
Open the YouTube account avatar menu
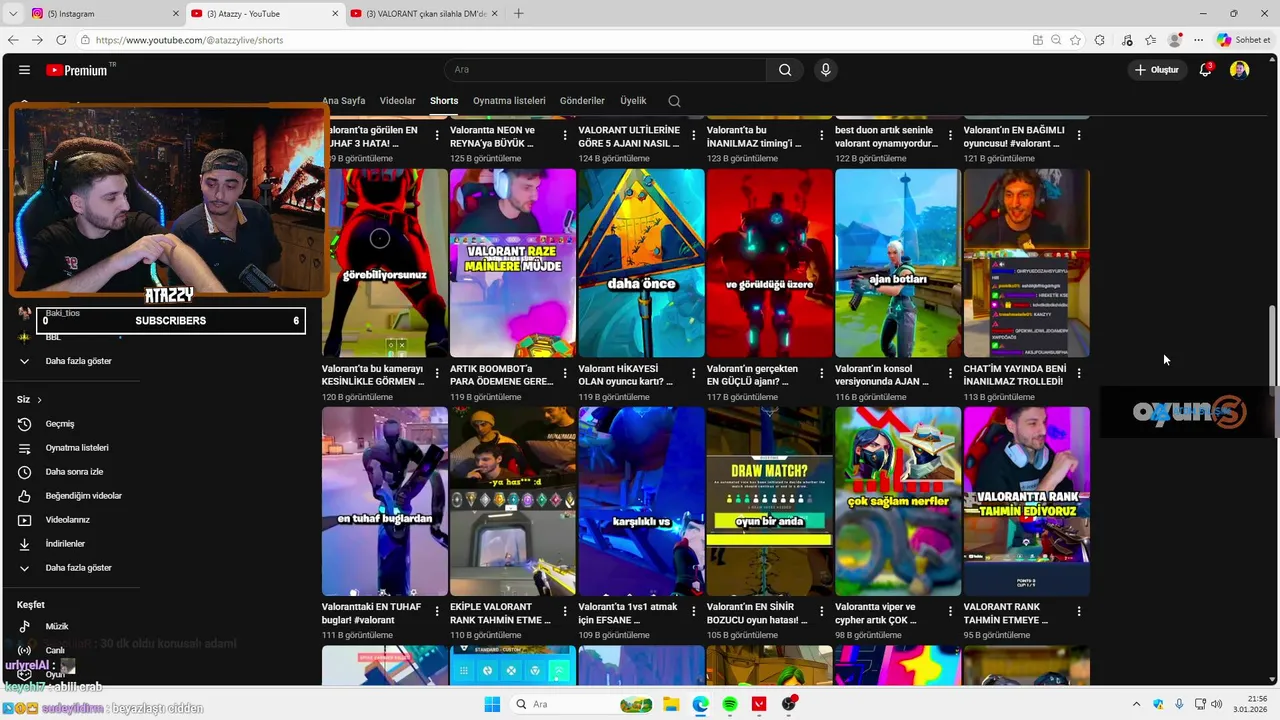click(x=1239, y=70)
